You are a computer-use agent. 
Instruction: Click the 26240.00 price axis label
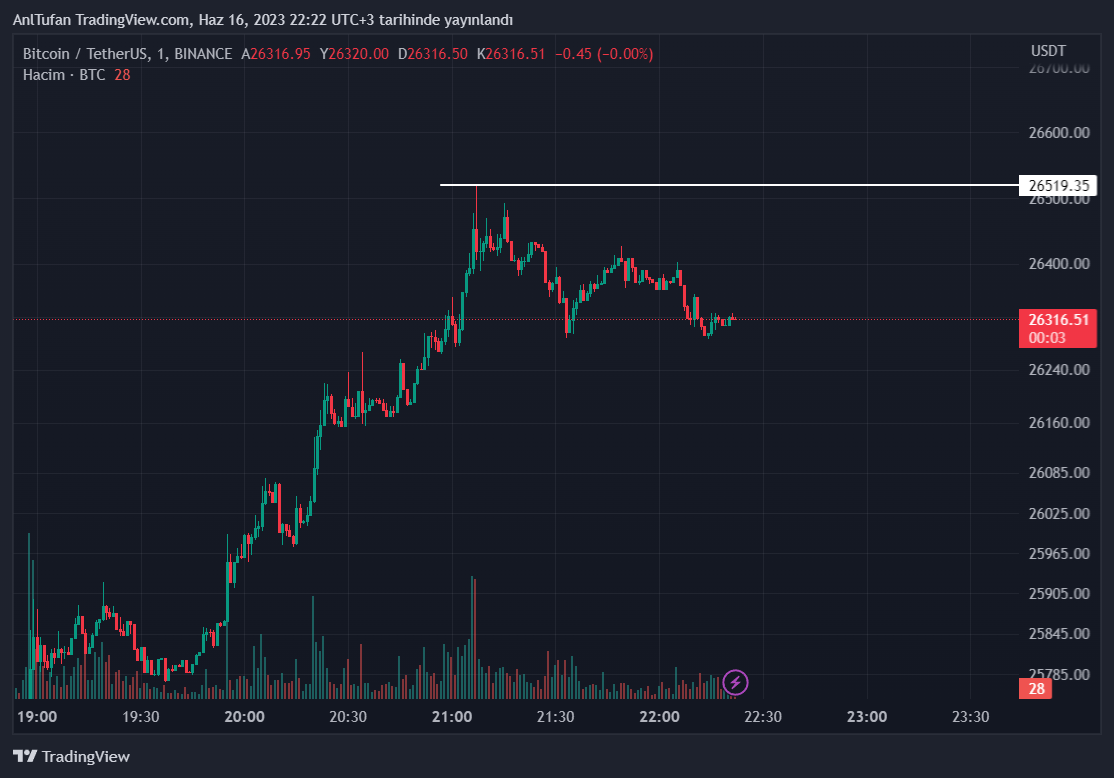click(x=1057, y=369)
